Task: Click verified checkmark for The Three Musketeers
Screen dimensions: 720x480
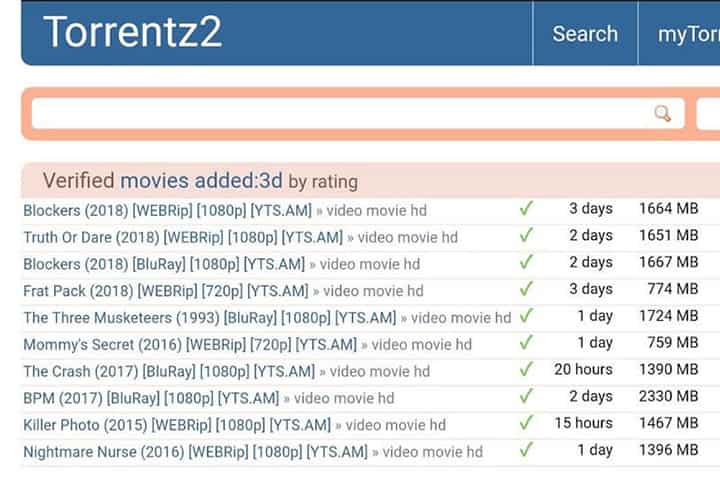Action: [x=526, y=315]
